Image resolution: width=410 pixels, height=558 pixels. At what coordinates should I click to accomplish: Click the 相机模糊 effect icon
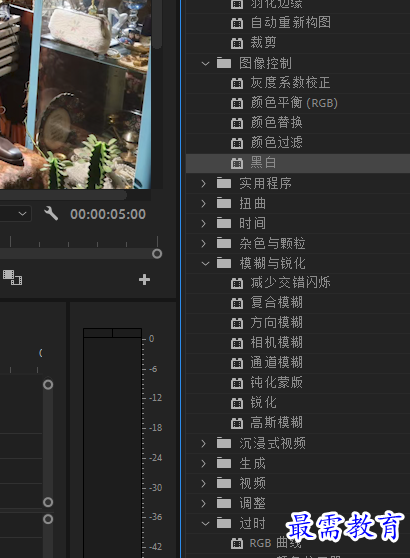click(237, 343)
